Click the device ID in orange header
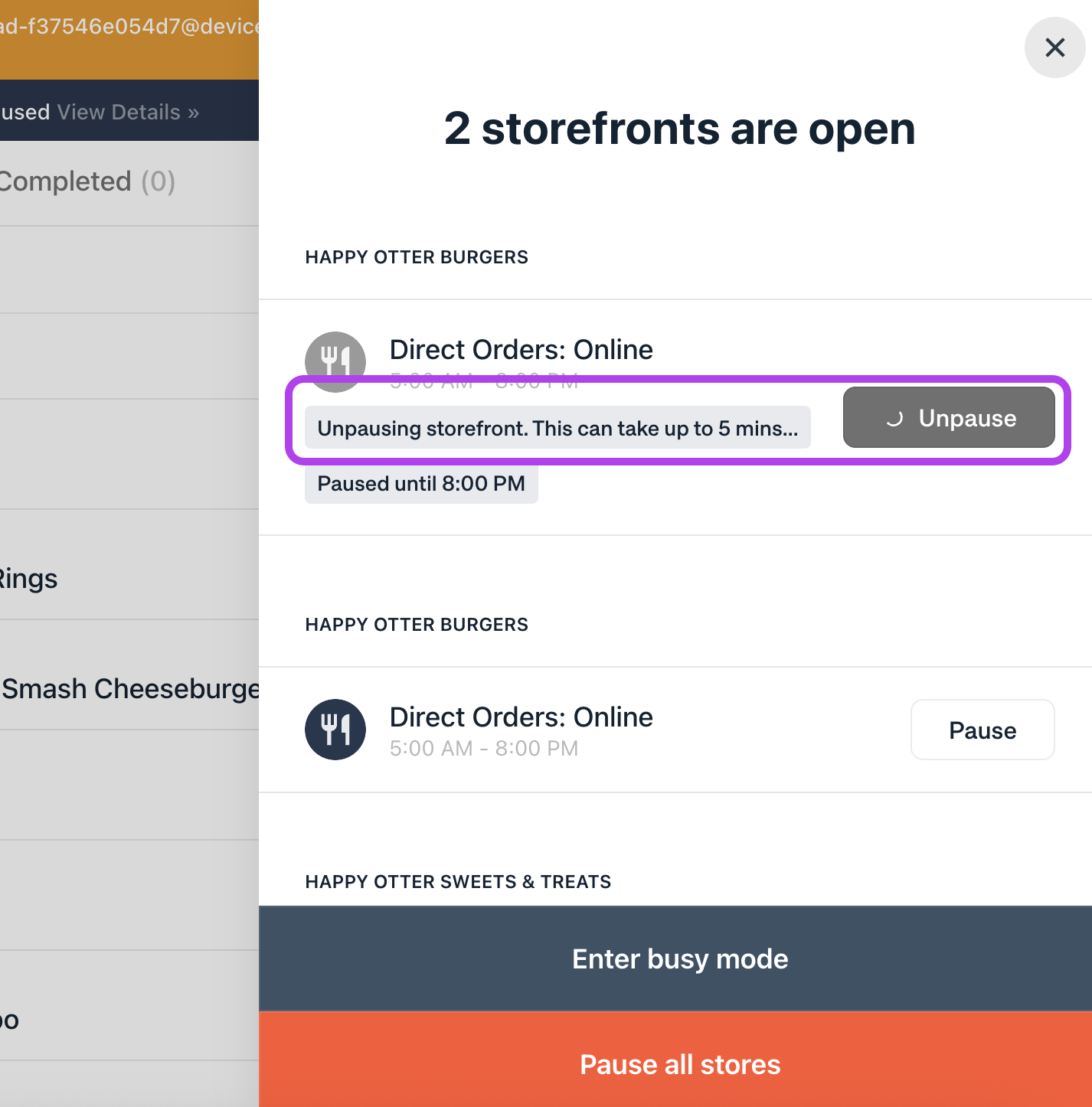The height and width of the screenshot is (1107, 1092). pos(129,26)
